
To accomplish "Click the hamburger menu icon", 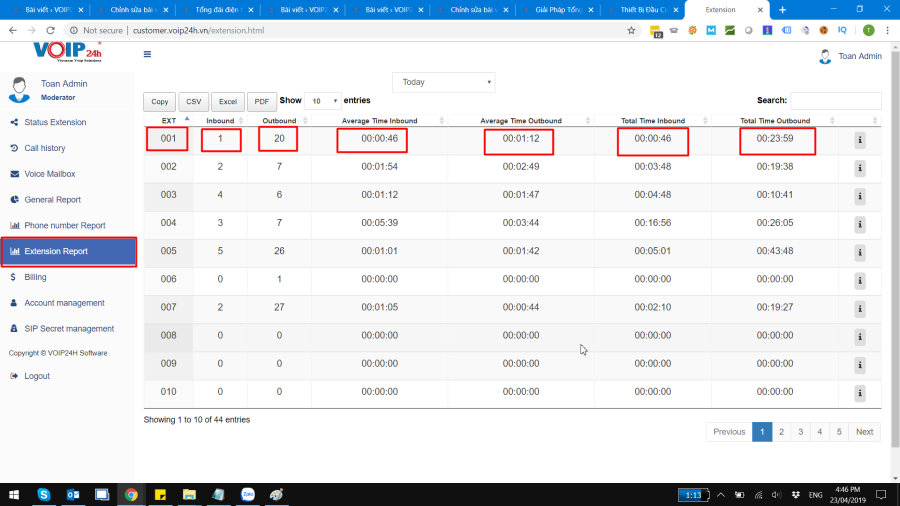I will pyautogui.click(x=148, y=54).
